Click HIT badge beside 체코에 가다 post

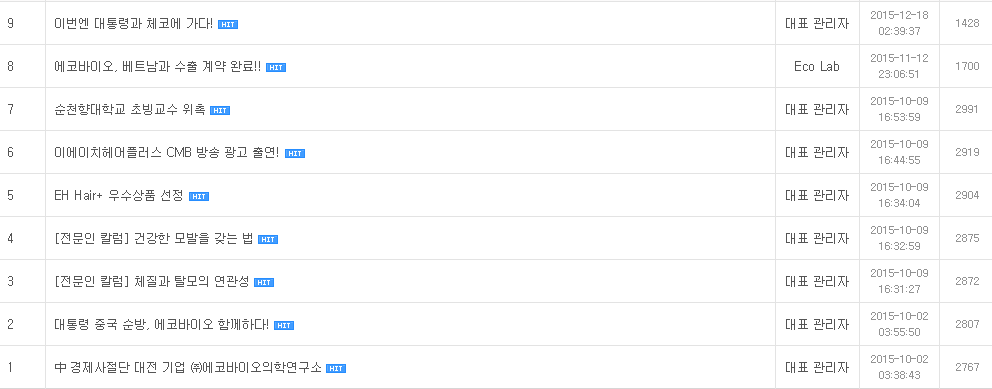point(228,25)
